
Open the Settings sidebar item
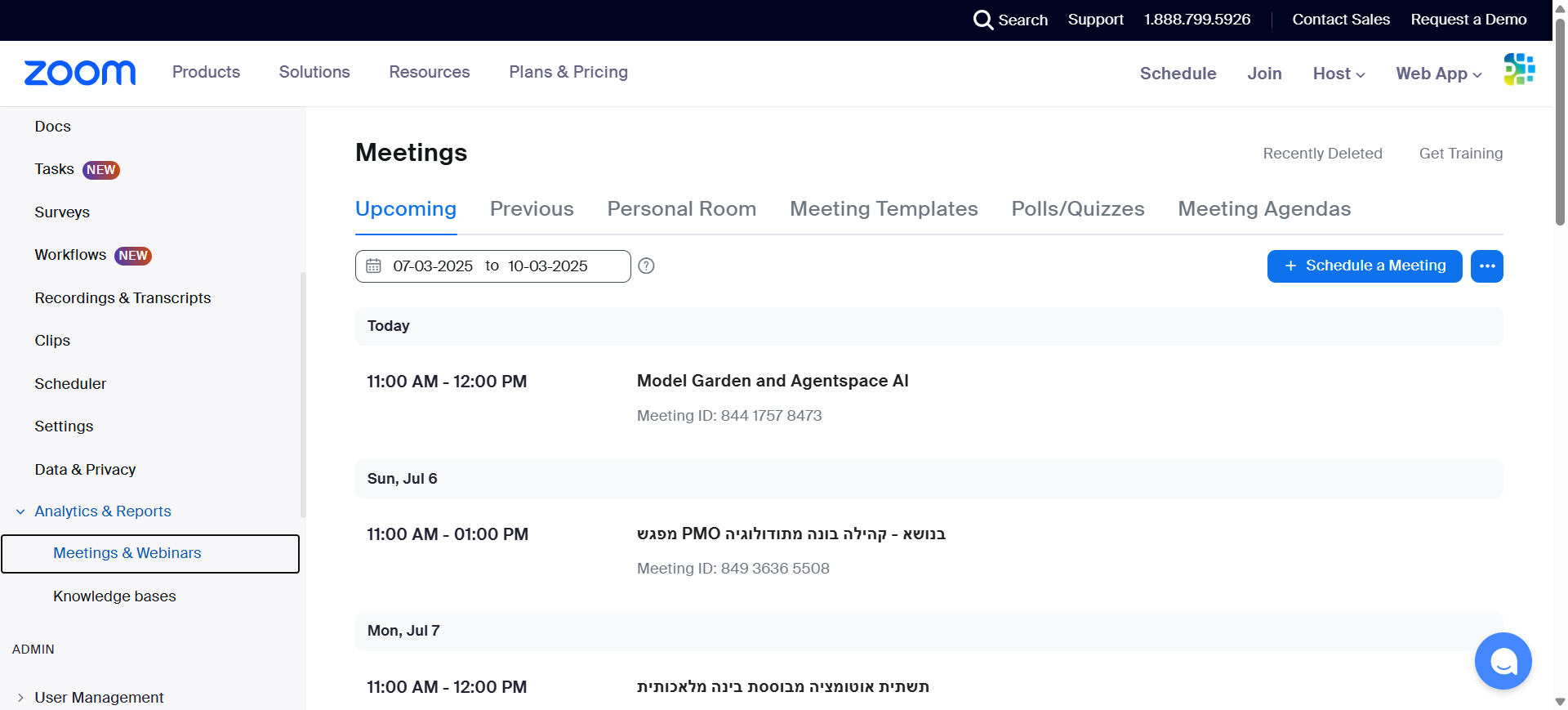pos(64,426)
